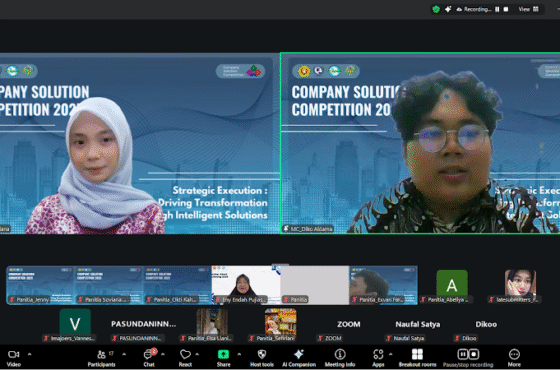Select Eny Endah Pujas video thumbnail
560x370 pixels.
[x=246, y=285]
